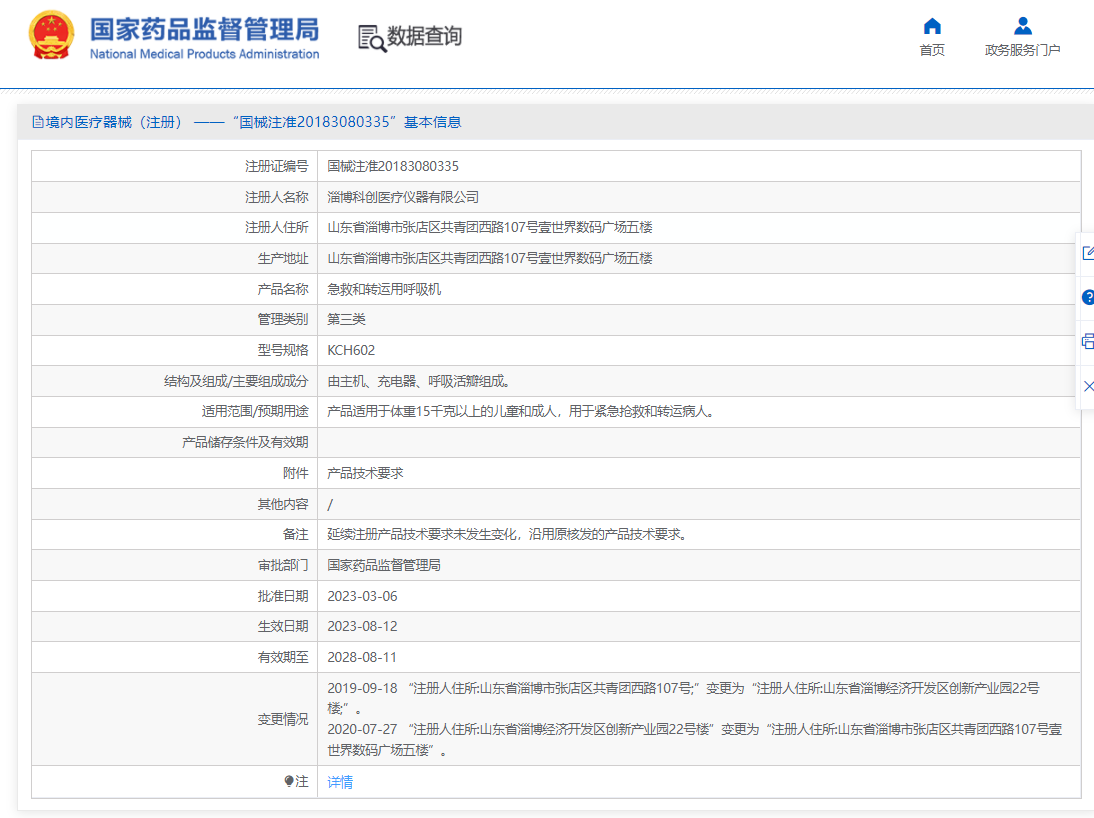Click the 备注 remark text about 延续注册
This screenshot has width=1094, height=818.
509,534
